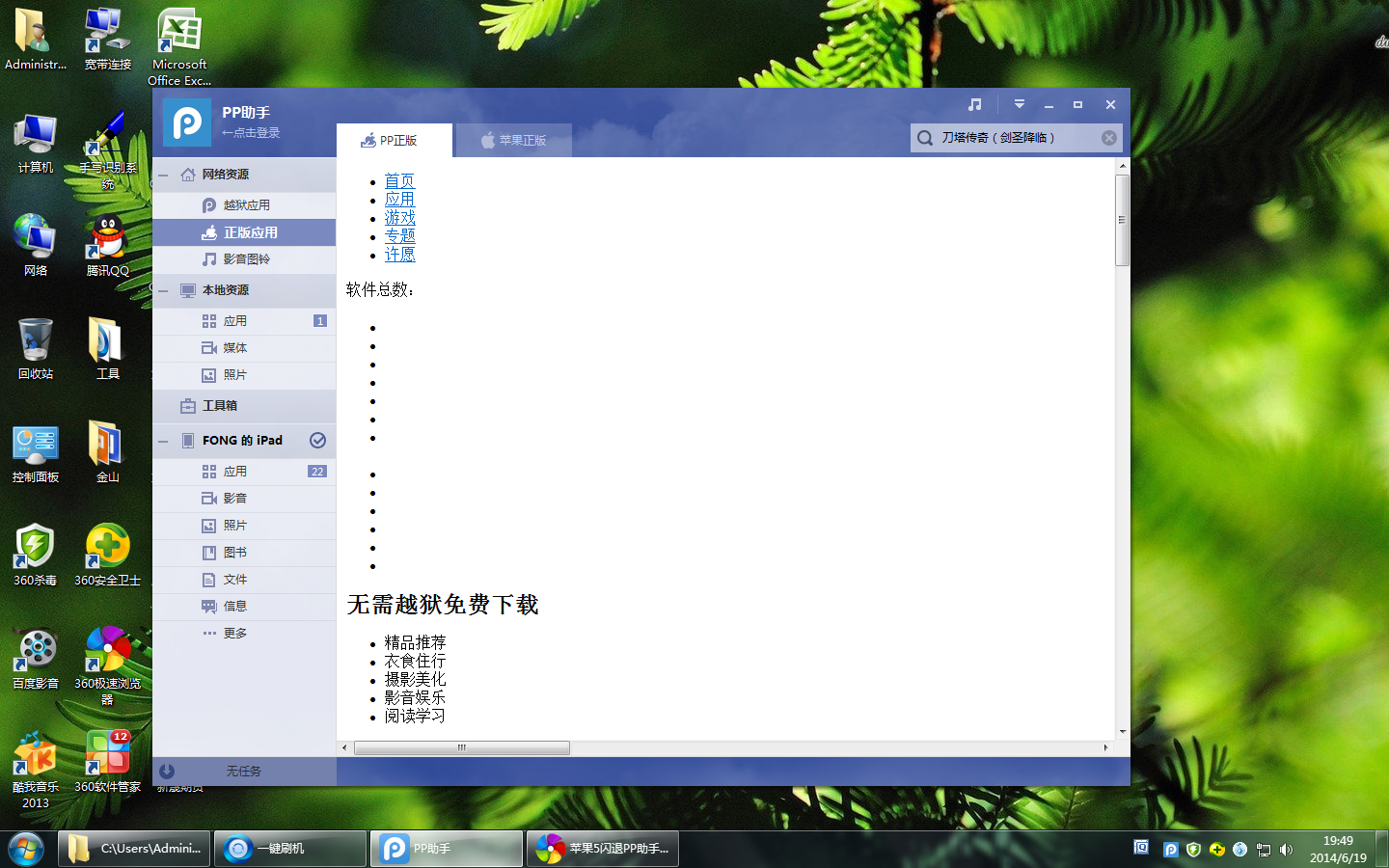Open 媒体 under 本地资源
The image size is (1389, 868).
click(244, 348)
